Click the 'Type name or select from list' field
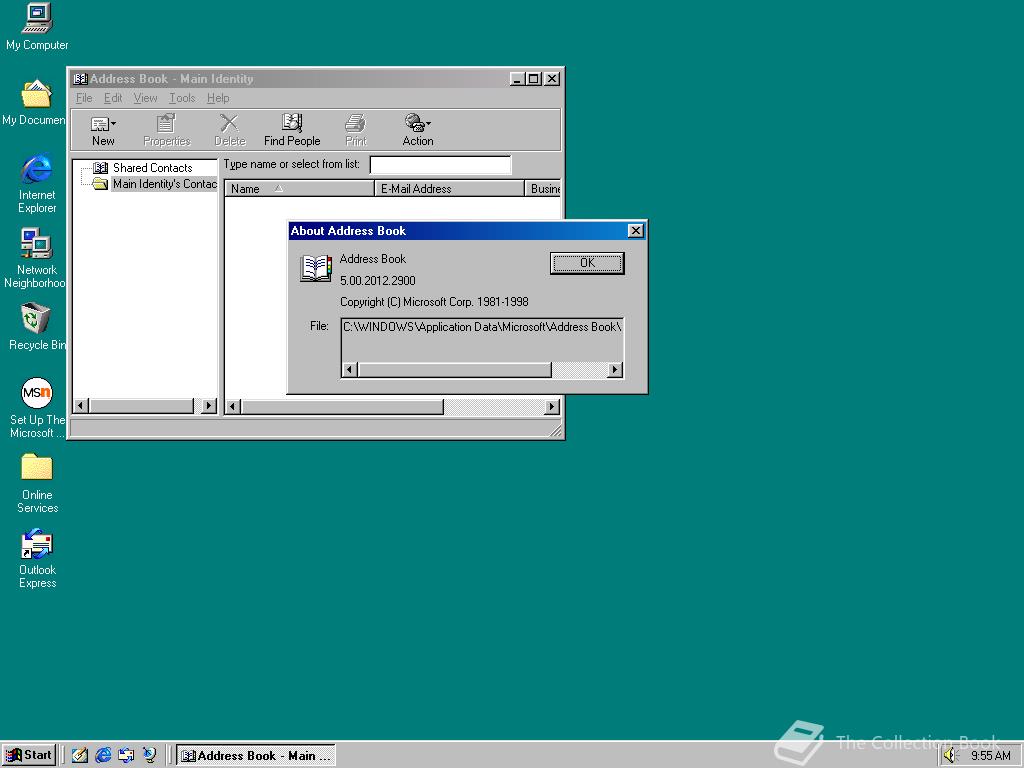This screenshot has height=768, width=1024. (440, 165)
